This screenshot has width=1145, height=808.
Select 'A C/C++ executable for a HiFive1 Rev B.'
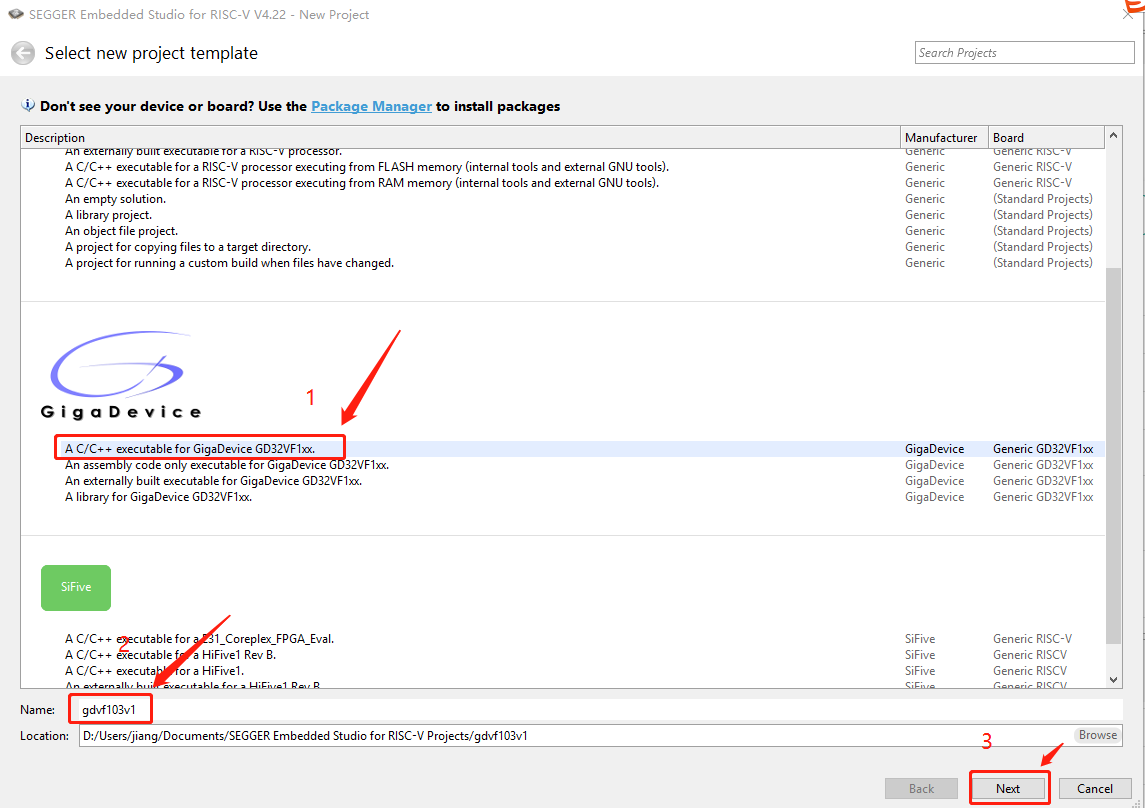[562, 655]
